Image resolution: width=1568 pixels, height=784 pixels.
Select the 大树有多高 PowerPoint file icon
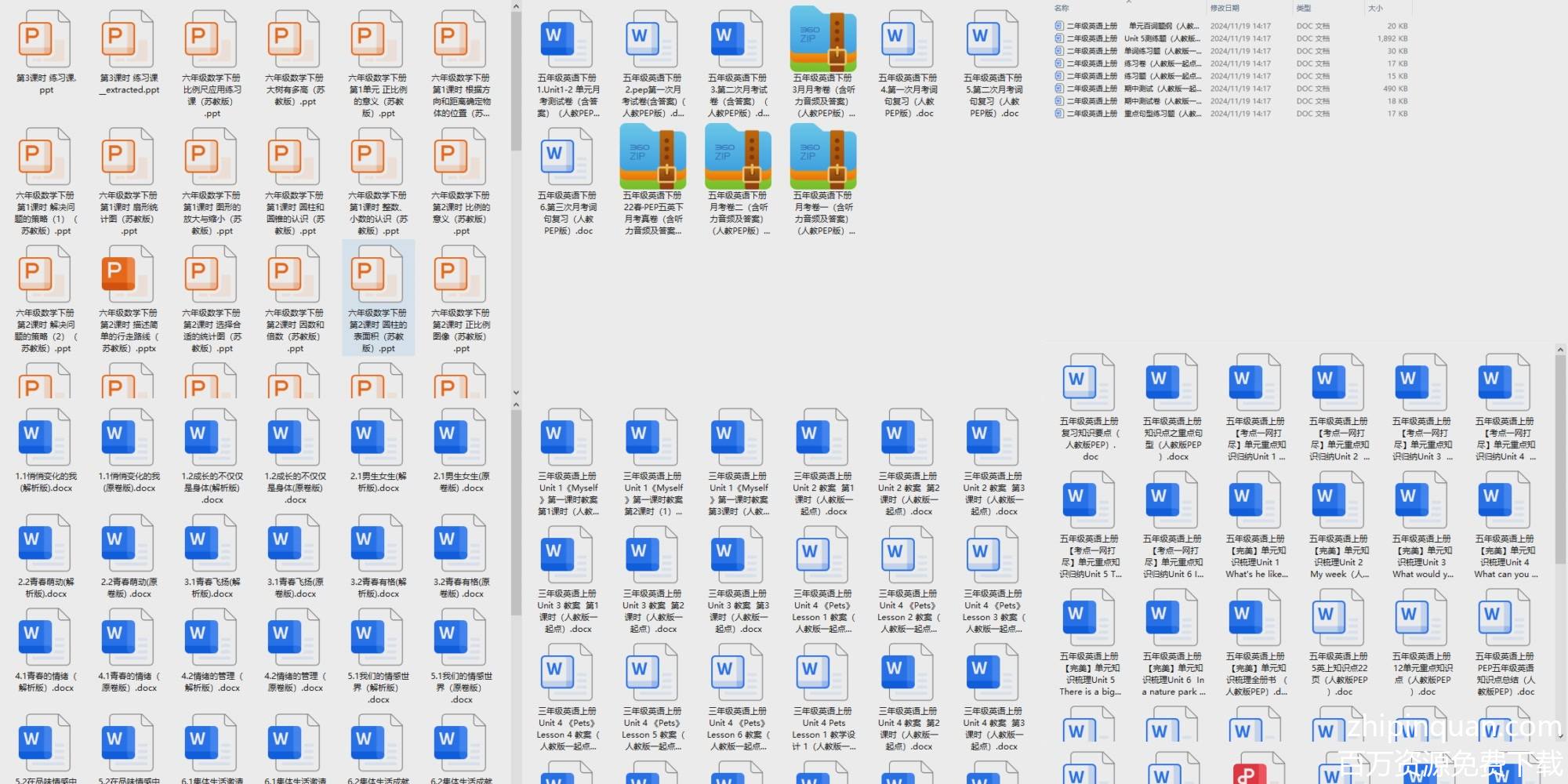[x=295, y=38]
